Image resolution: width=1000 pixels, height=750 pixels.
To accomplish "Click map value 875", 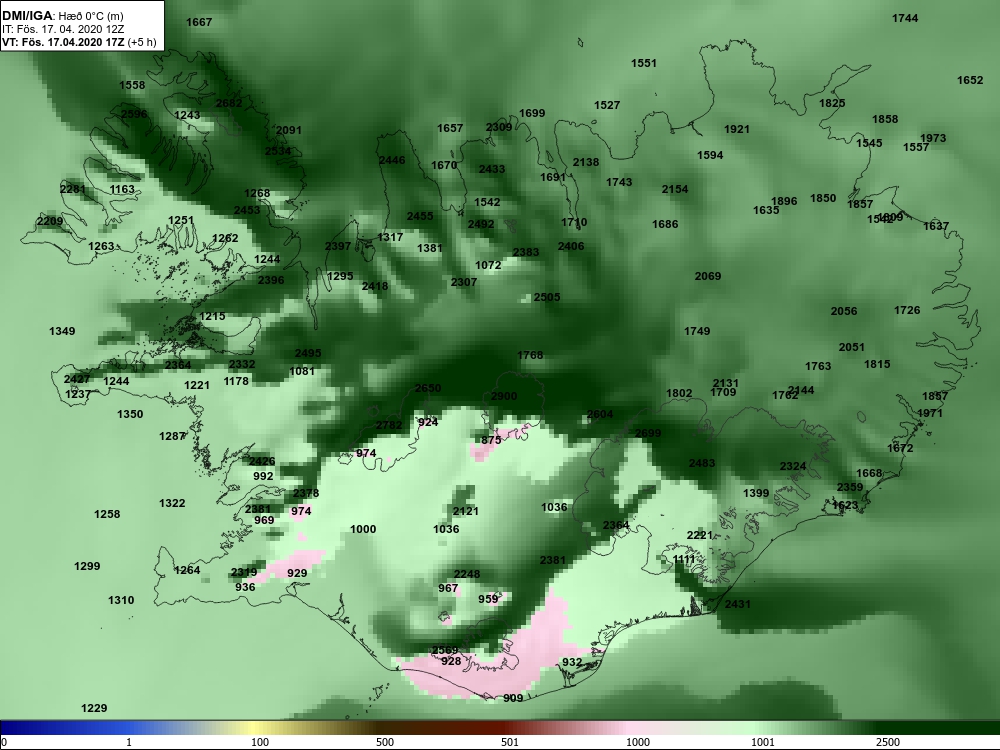I will 491,441.
